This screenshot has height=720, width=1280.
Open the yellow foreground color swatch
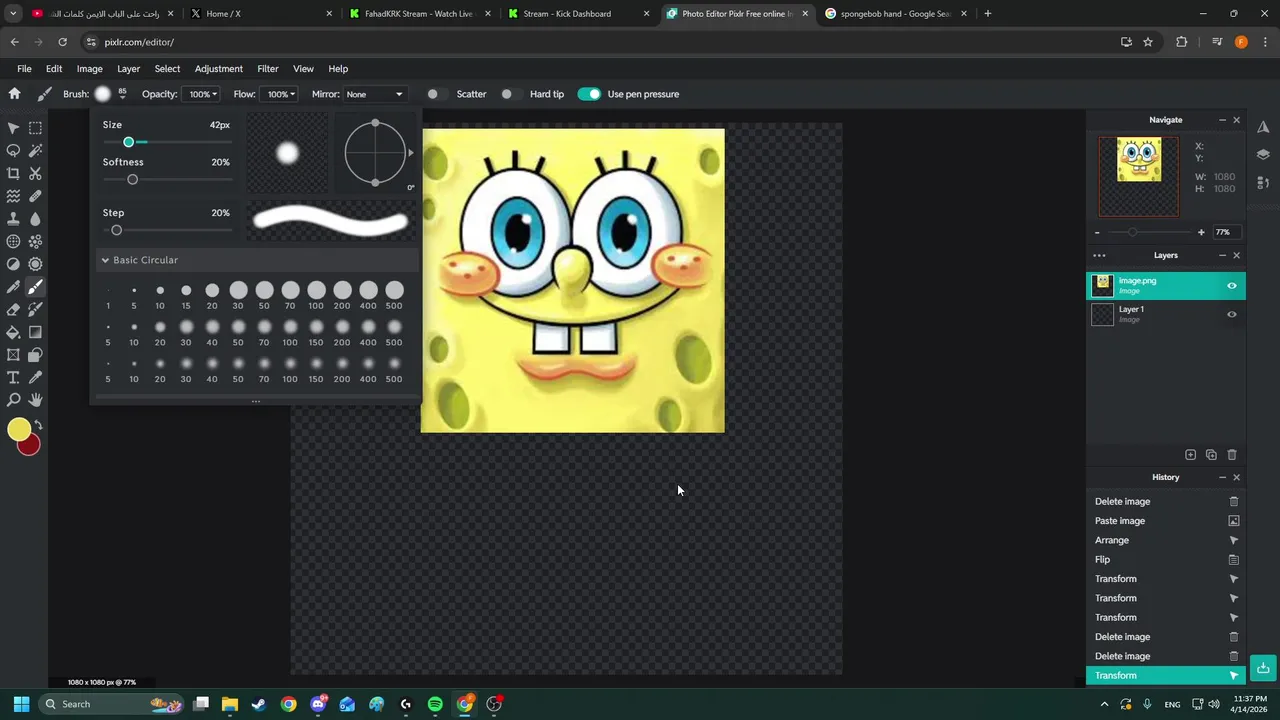18,430
